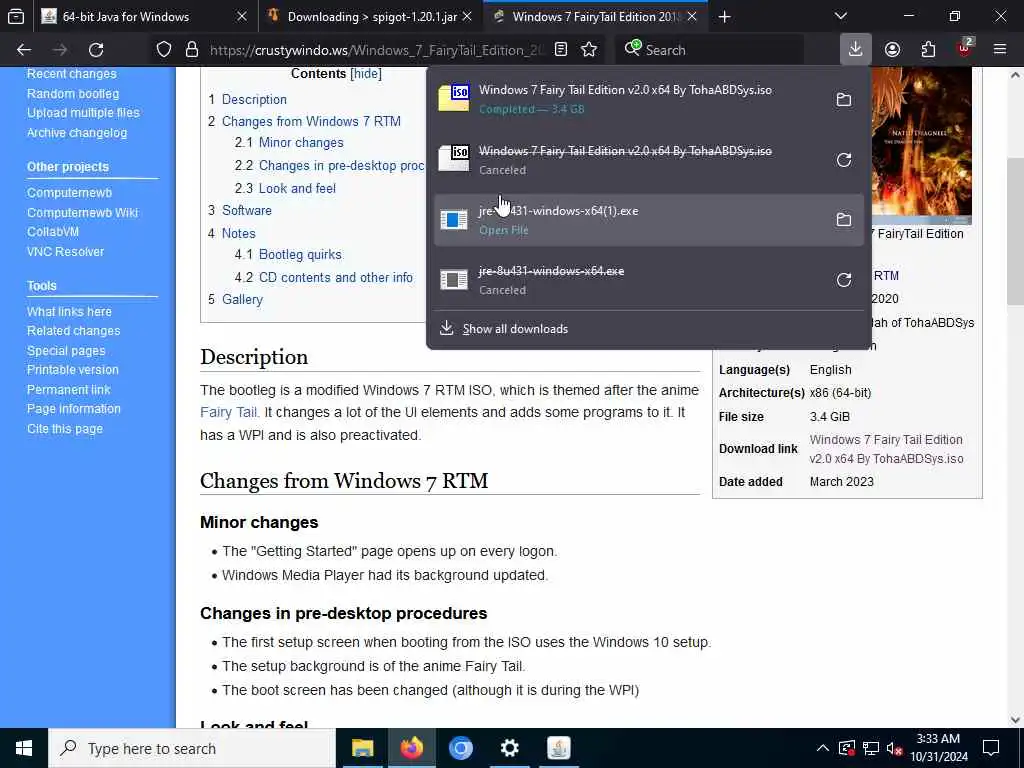
Task: Go to 2.1 Minor changes entry
Action: (x=289, y=142)
